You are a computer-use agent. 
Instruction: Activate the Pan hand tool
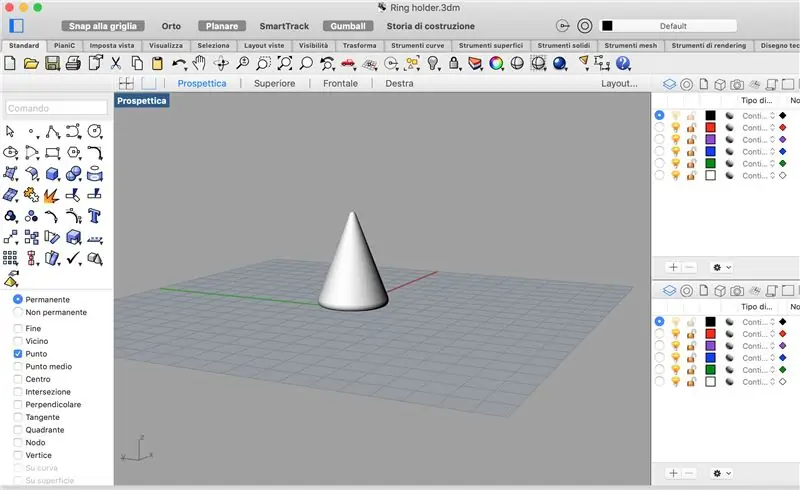(199, 63)
